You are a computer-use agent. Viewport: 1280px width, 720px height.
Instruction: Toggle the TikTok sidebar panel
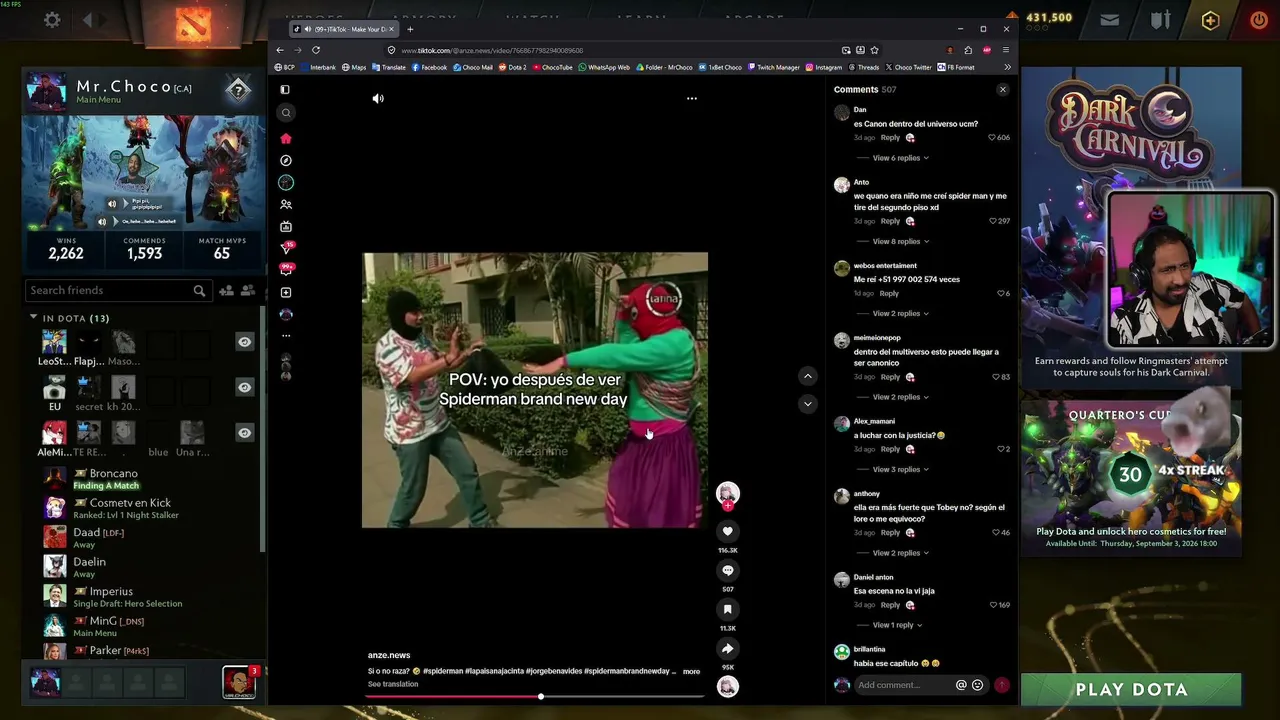click(285, 89)
